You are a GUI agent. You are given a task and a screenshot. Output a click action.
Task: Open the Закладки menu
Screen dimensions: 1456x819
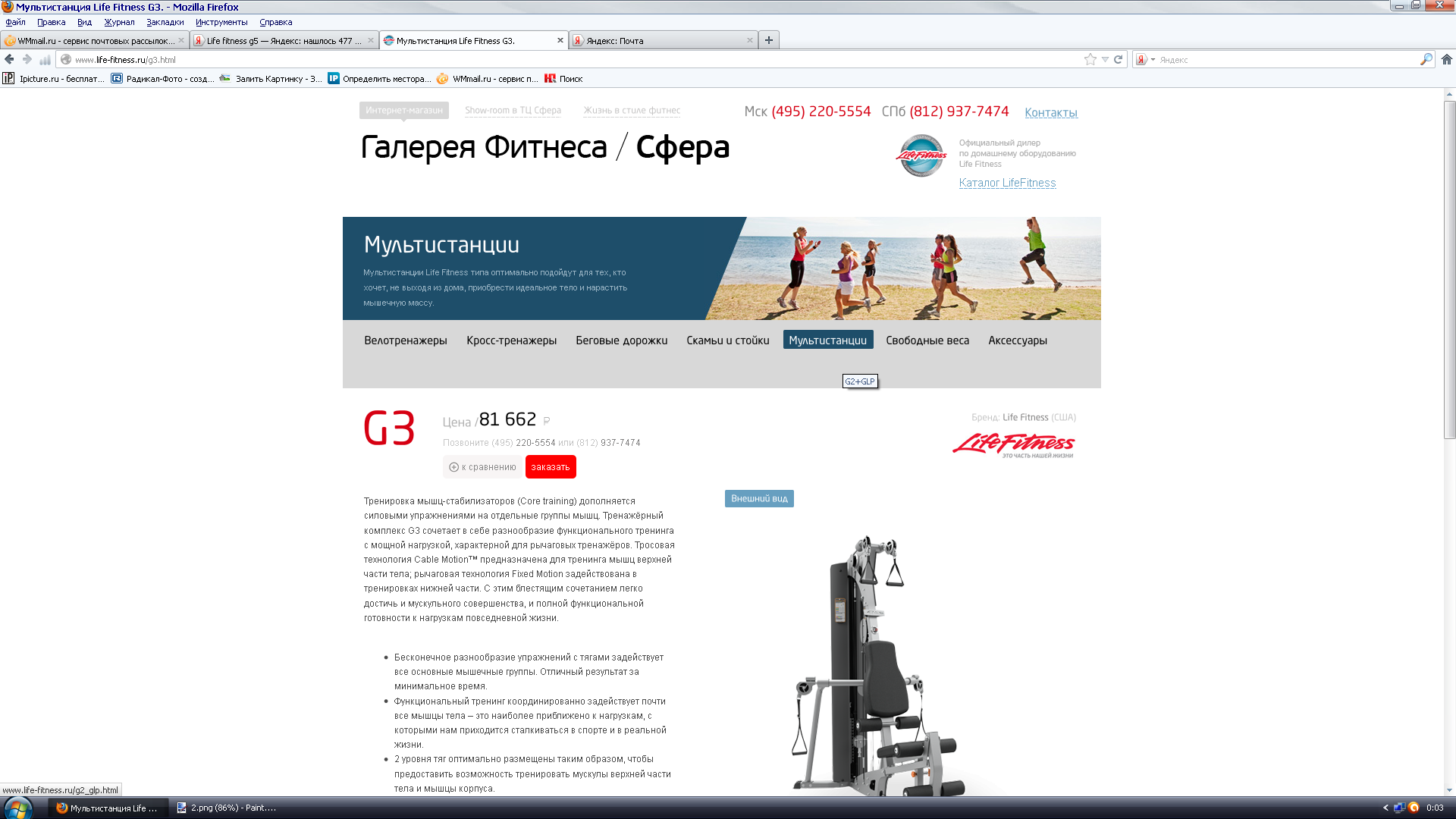tap(165, 22)
